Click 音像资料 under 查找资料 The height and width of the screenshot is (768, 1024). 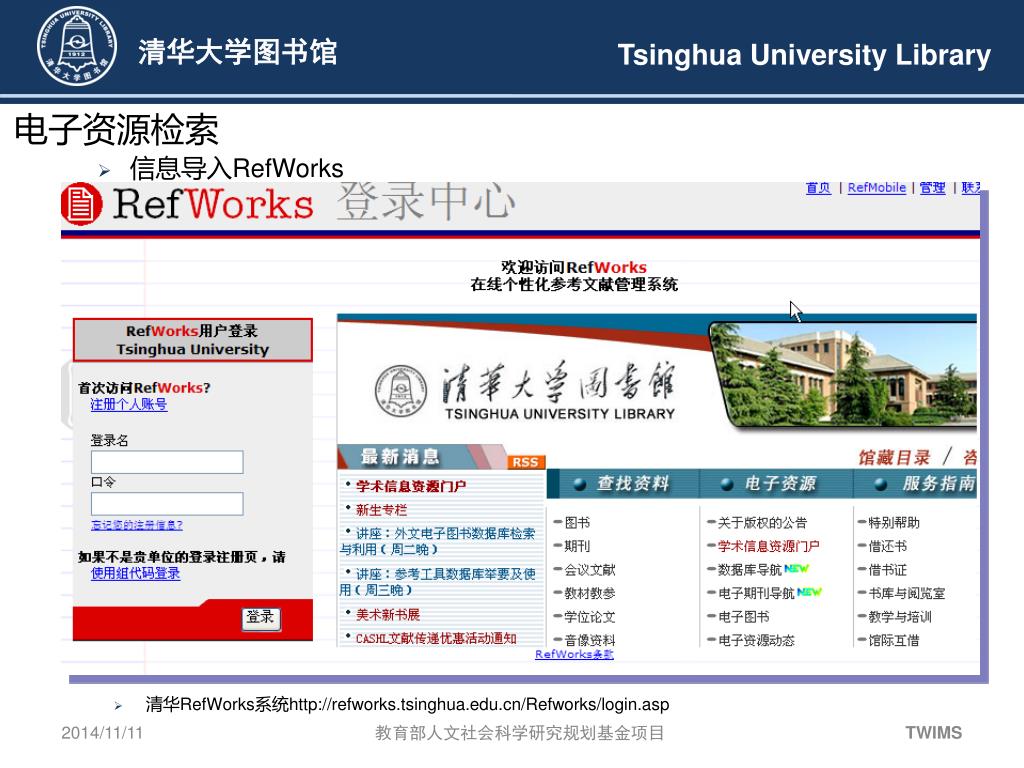[x=590, y=640]
